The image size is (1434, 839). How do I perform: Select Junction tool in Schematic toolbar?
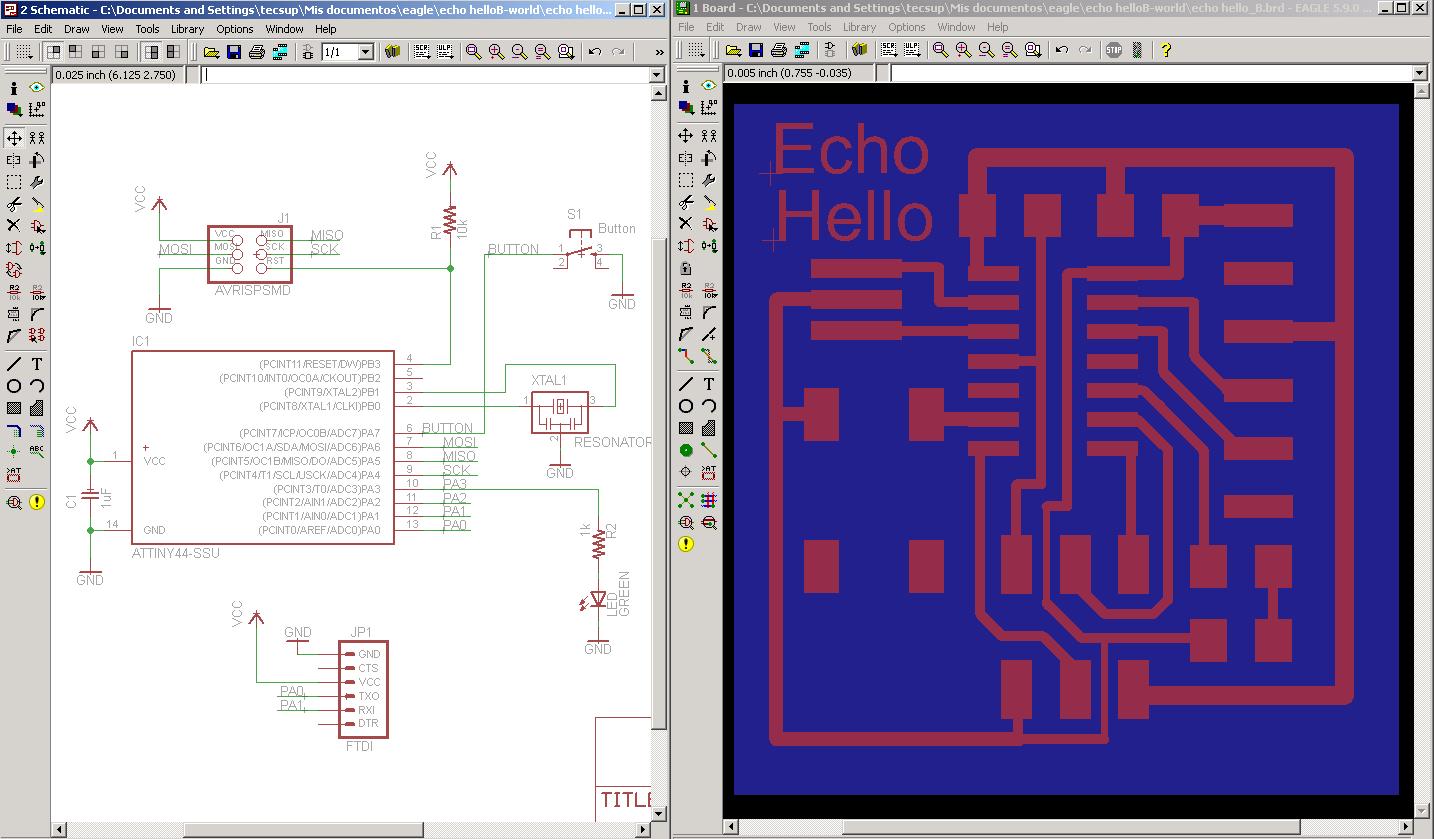click(14, 451)
